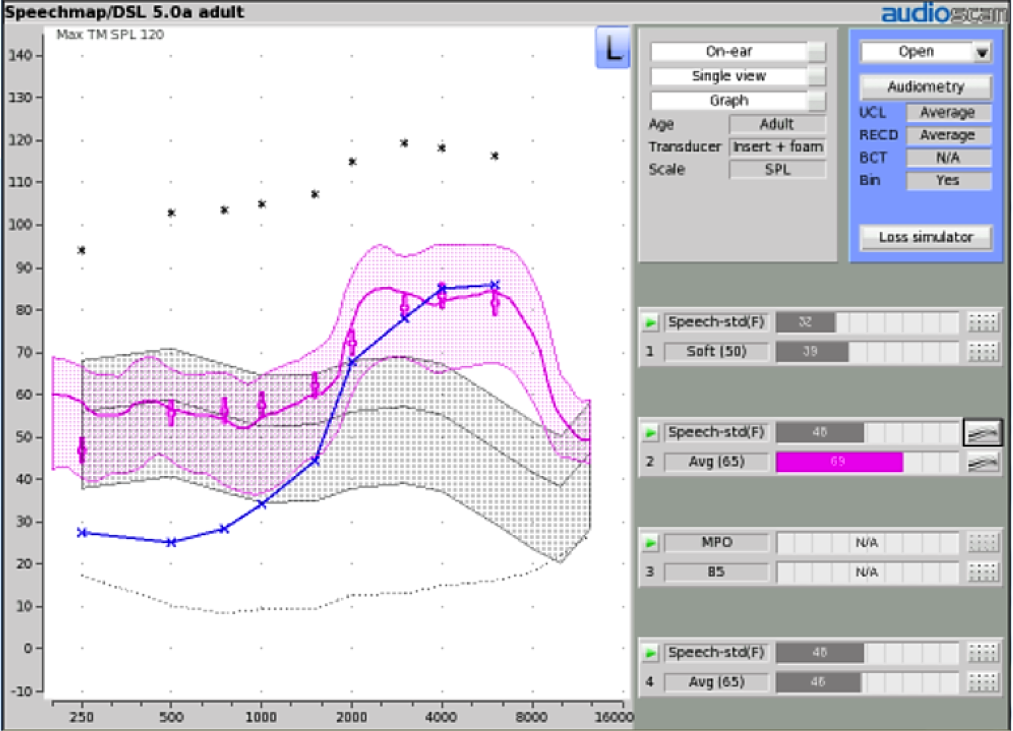Click test 1 gray bar showing 32
The width and height of the screenshot is (1013, 731).
[x=805, y=322]
